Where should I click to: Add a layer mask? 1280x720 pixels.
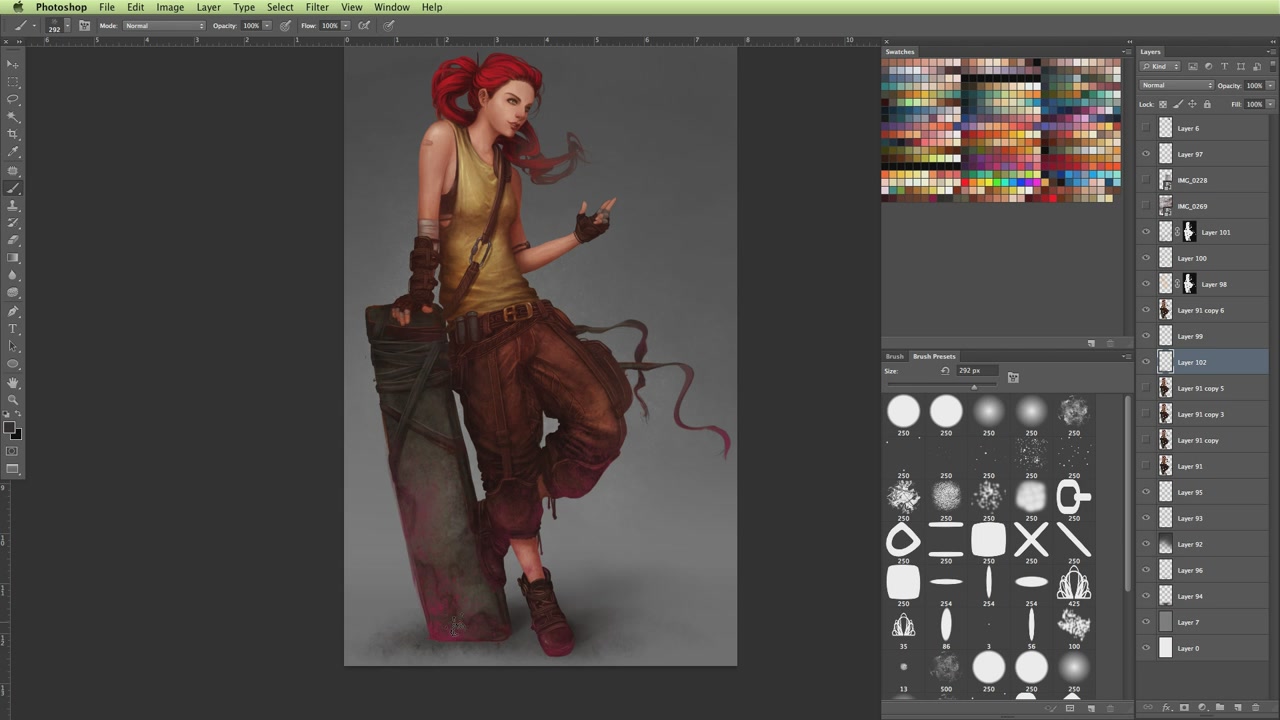tap(1184, 708)
